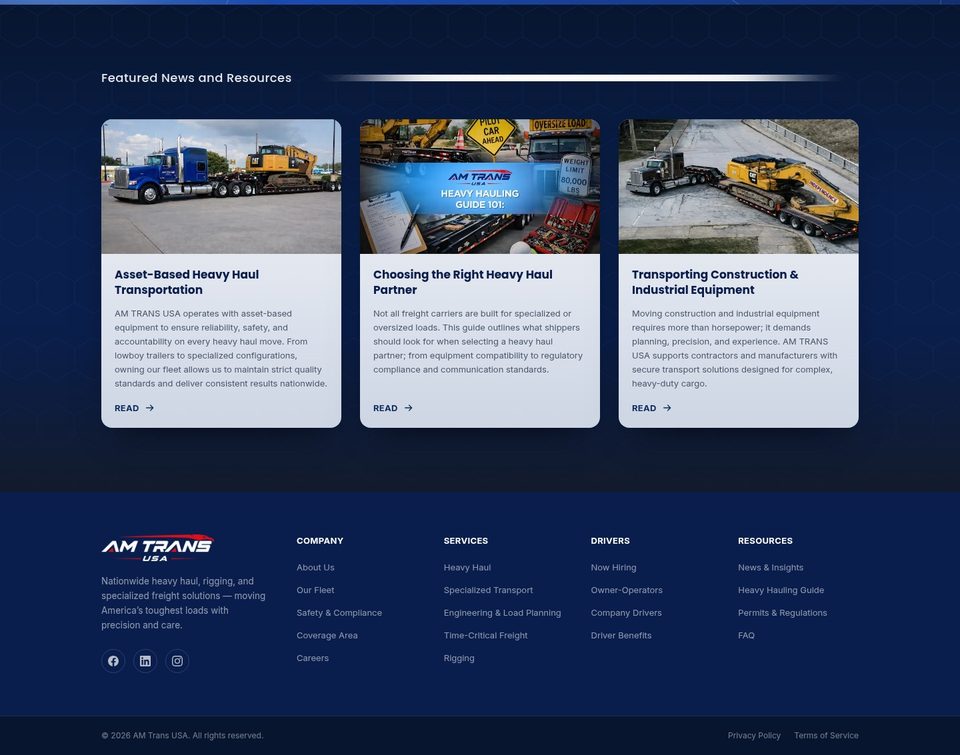Screen dimensions: 960x755
Task: View Coverage Area link
Action: 327,636
